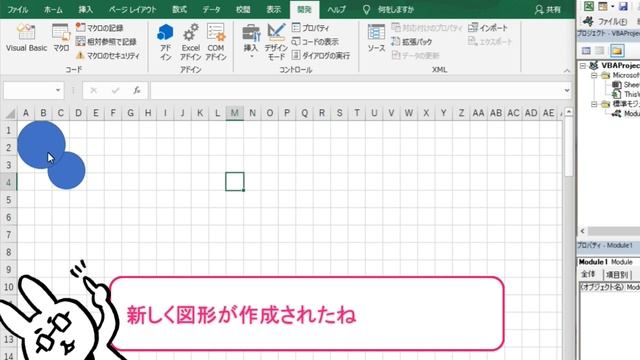This screenshot has height=360, width=640.
Task: Open Excel アドイン dialog
Action: 190,42
